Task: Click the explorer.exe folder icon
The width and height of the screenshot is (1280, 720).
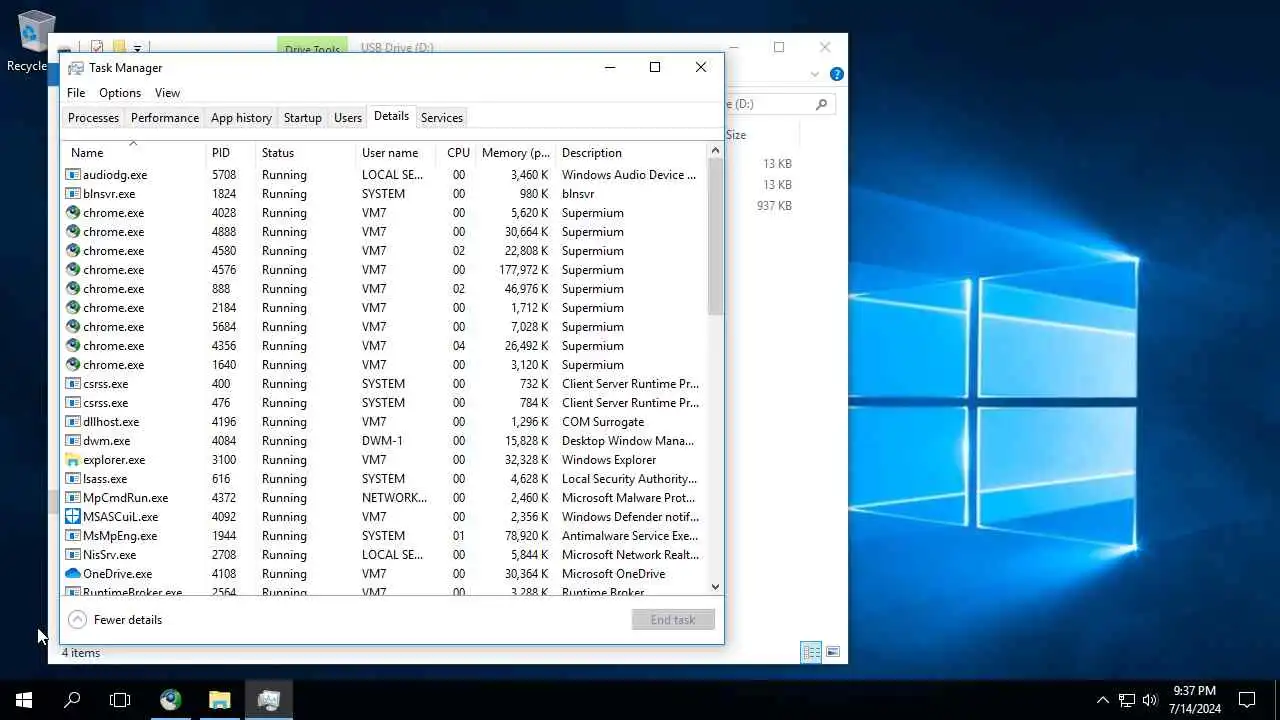Action: 73,460
